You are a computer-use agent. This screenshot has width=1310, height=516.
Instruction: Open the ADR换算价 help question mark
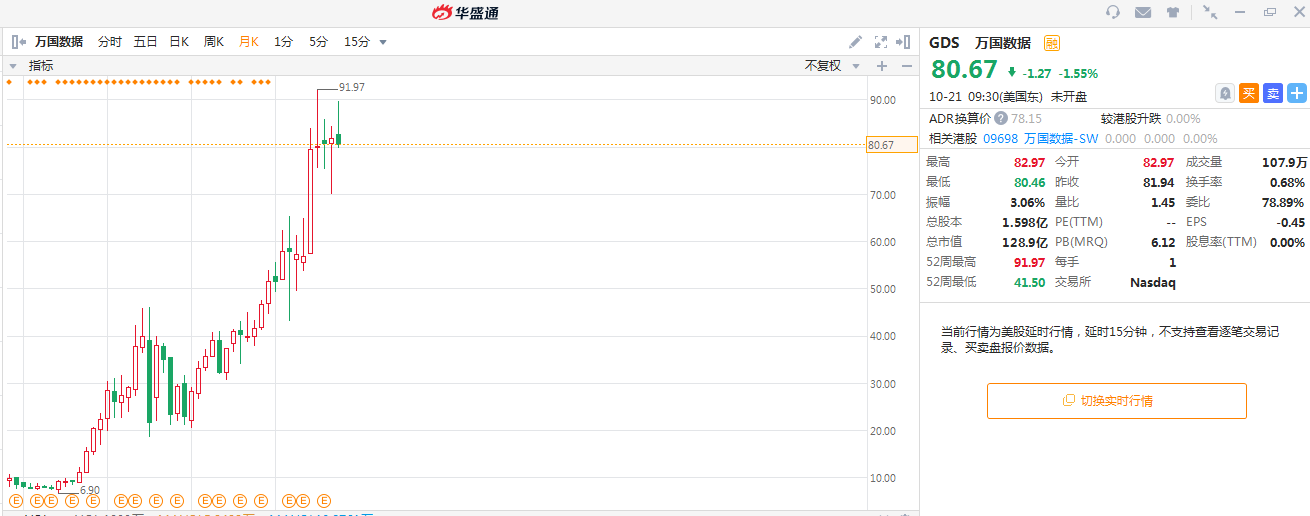[1000, 118]
